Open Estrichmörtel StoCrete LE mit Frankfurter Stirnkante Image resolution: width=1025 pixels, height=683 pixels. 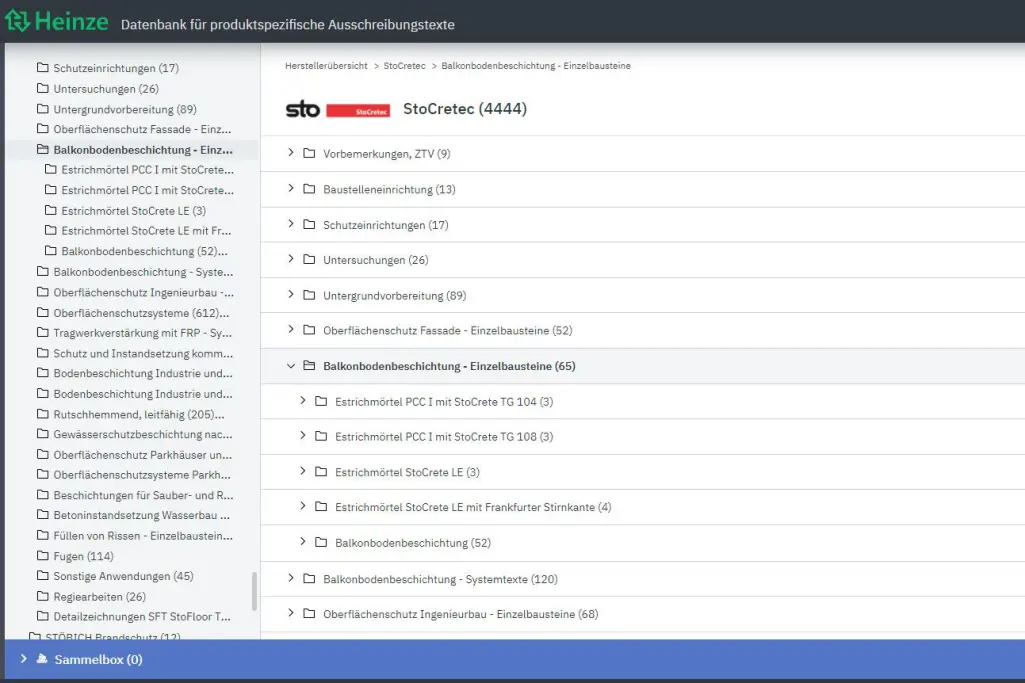click(x=473, y=507)
